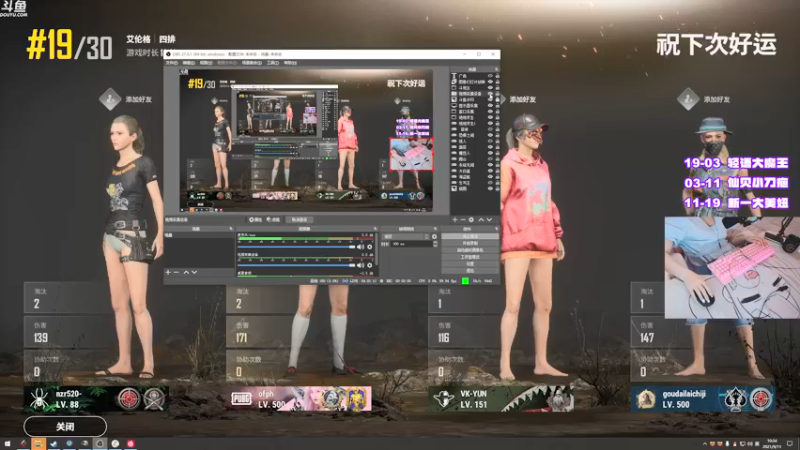
Task: Toggle visibility of the 绝地求生 source
Action: pyautogui.click(x=490, y=117)
